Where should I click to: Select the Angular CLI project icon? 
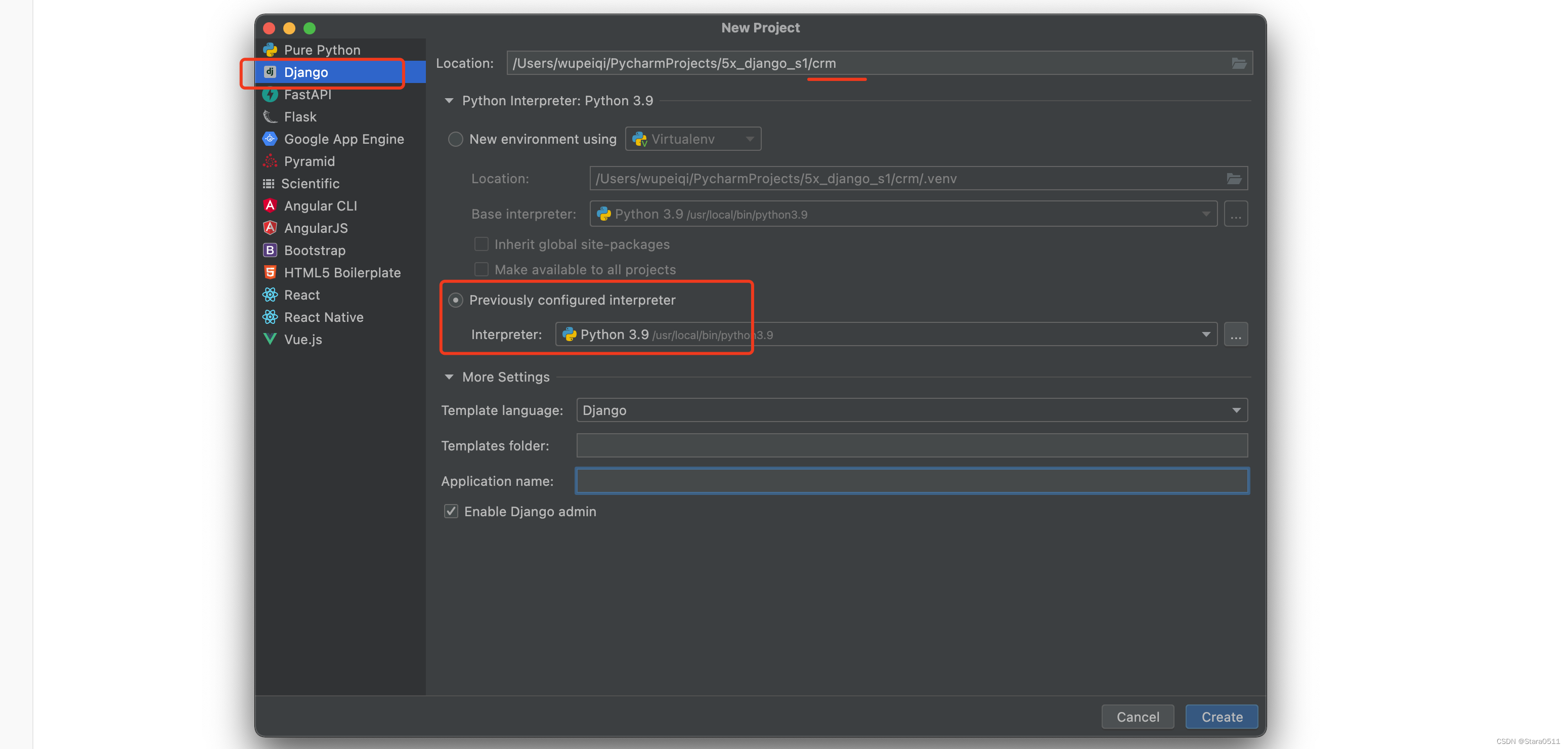coord(271,205)
